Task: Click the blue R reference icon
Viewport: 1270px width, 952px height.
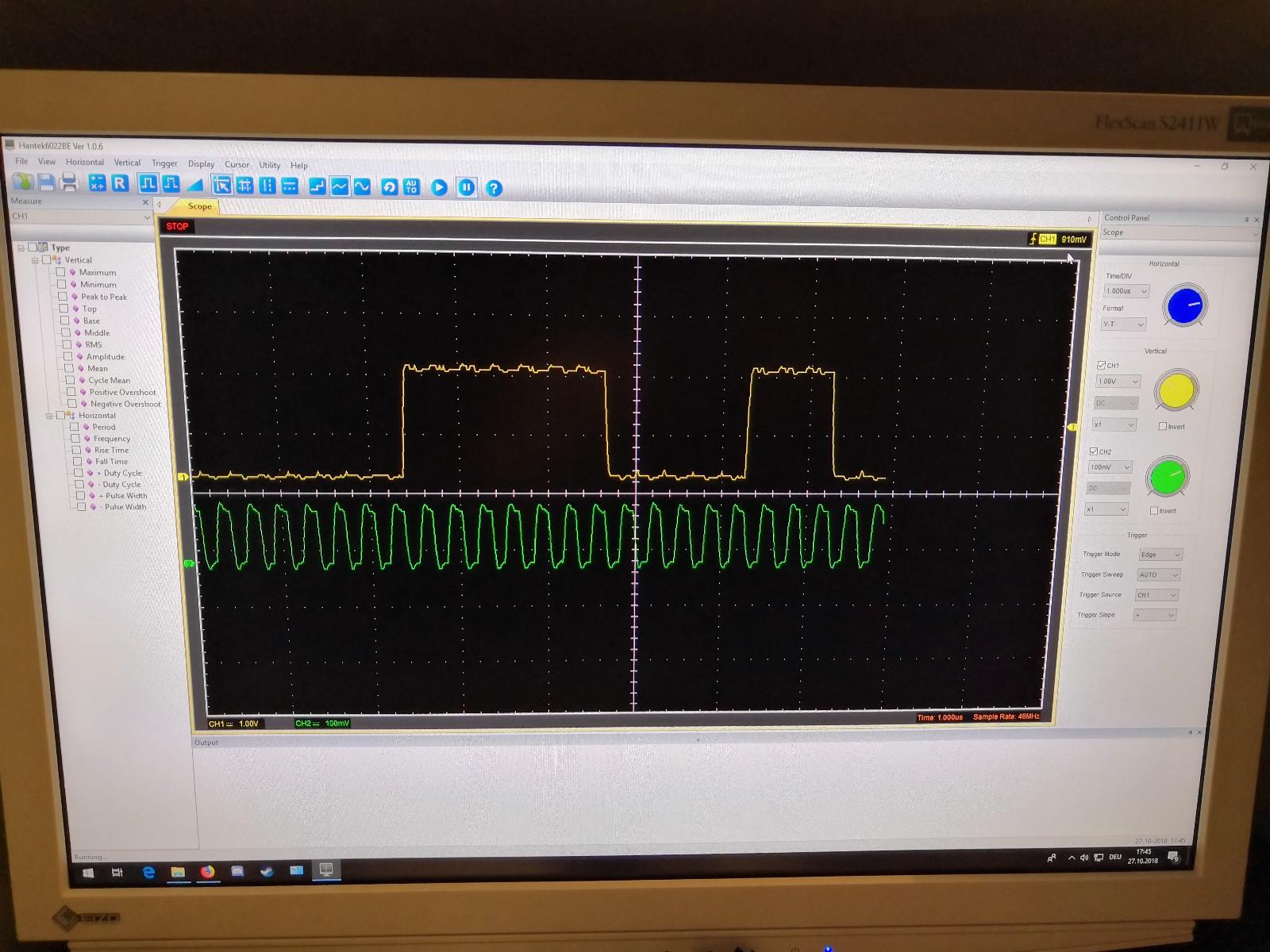Action: [x=120, y=183]
